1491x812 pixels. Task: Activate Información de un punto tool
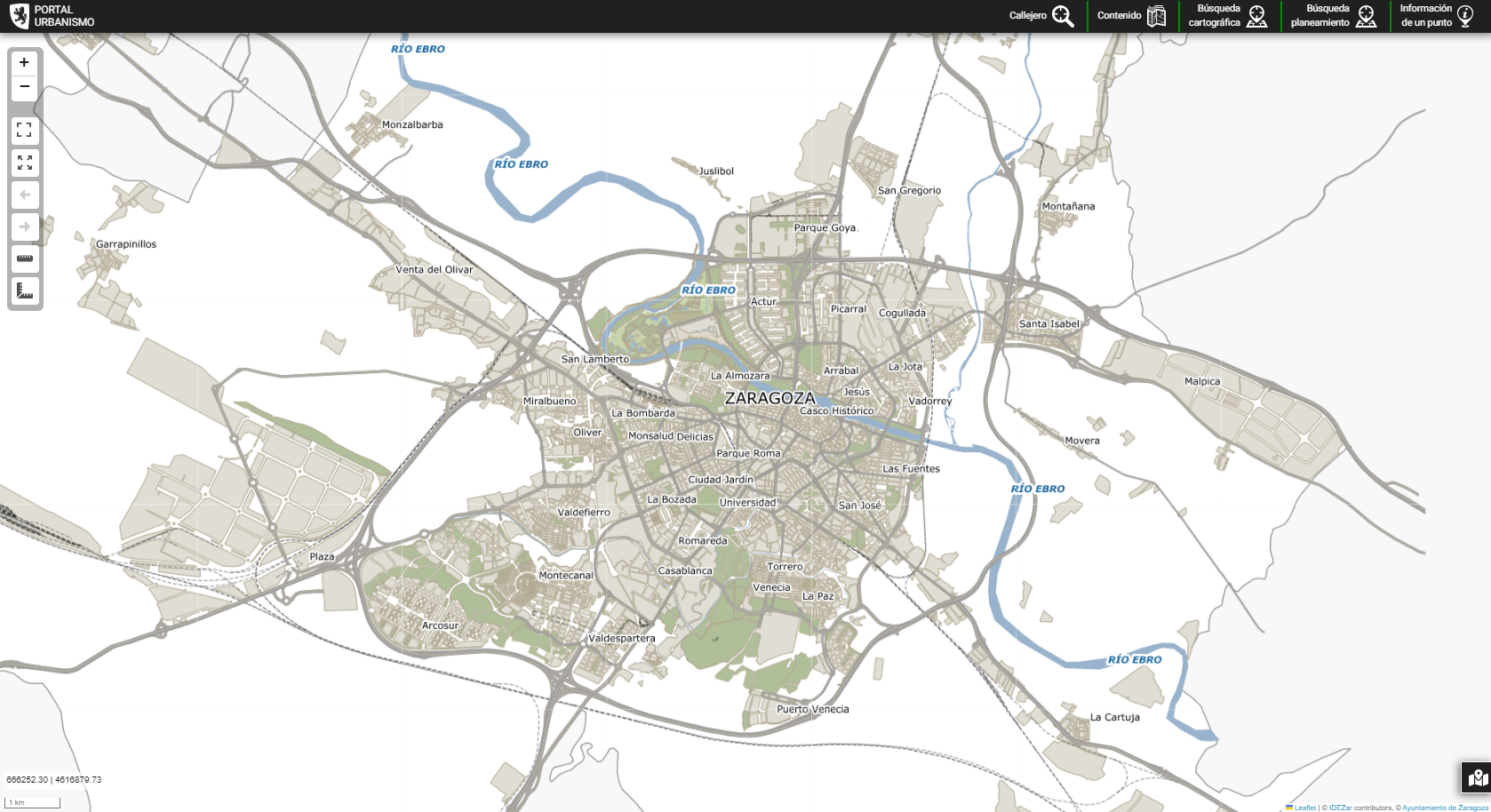(1437, 16)
